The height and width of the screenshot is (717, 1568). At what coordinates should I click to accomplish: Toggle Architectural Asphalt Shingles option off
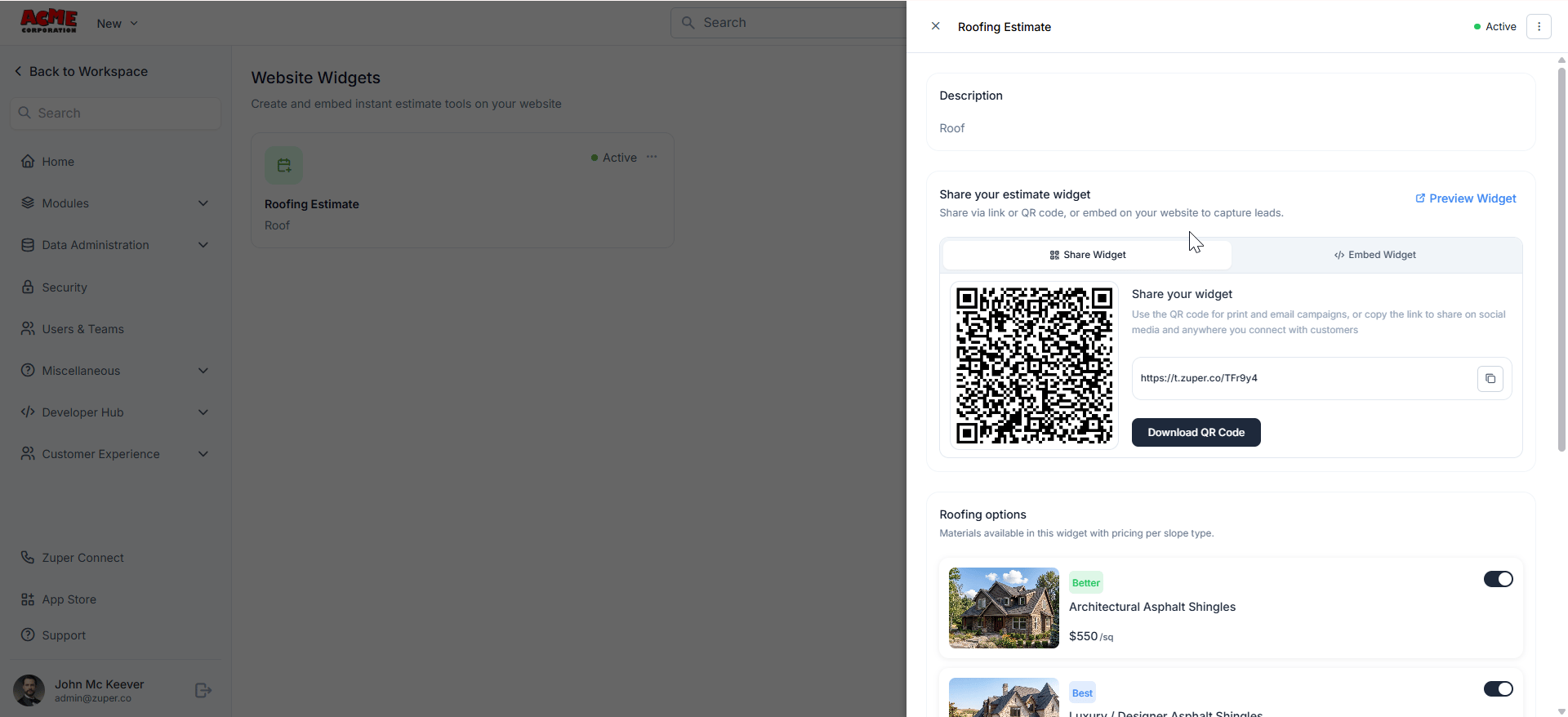click(x=1499, y=579)
